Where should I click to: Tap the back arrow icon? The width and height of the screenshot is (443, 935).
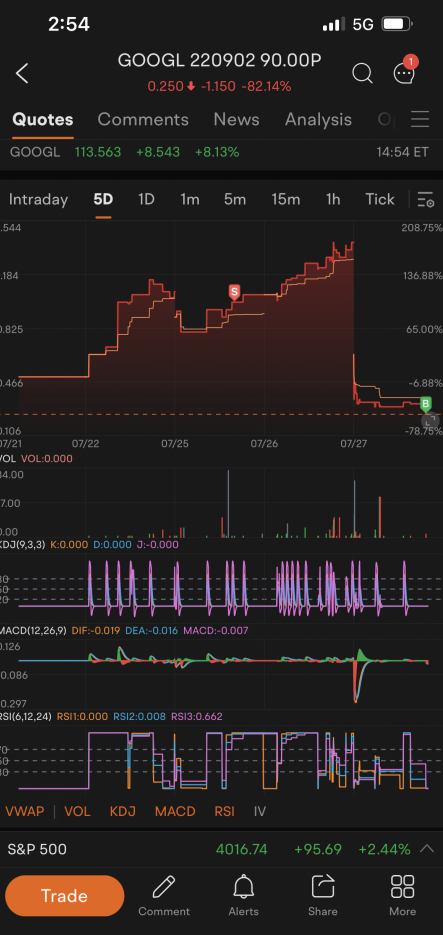click(22, 73)
